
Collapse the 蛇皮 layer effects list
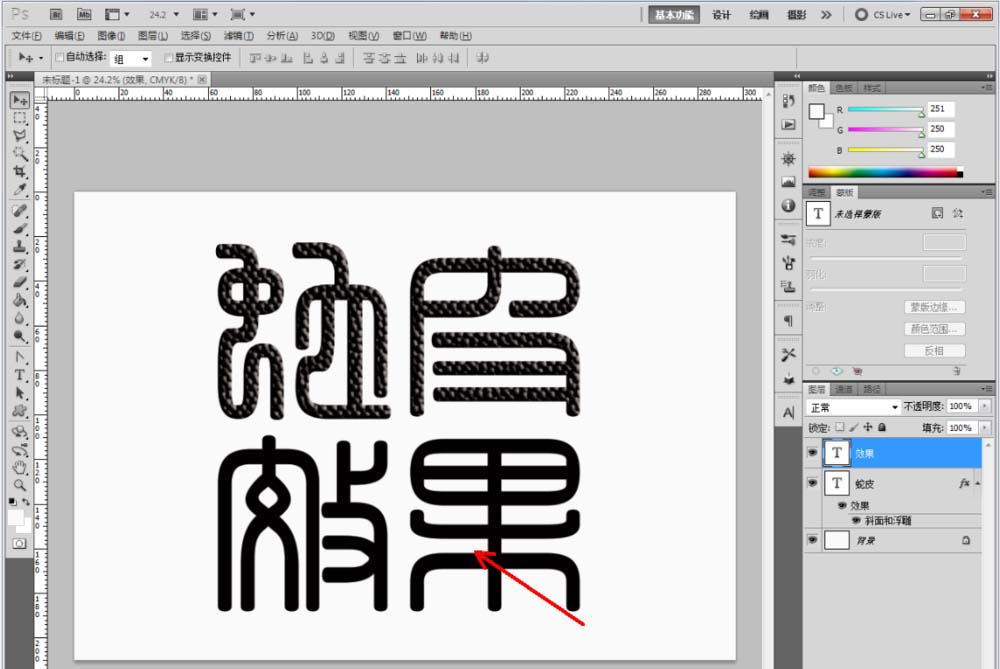pyautogui.click(x=978, y=482)
